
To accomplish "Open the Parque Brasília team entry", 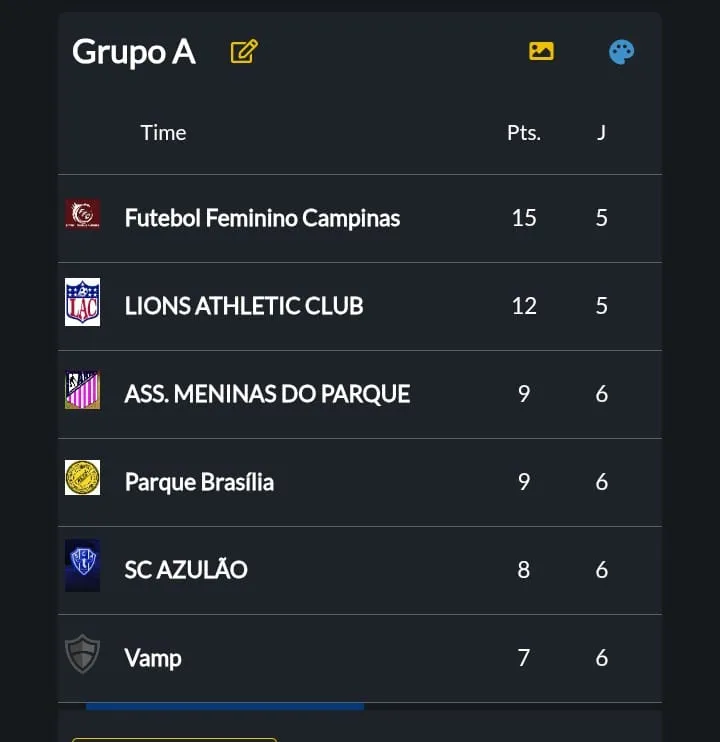I will tap(199, 482).
